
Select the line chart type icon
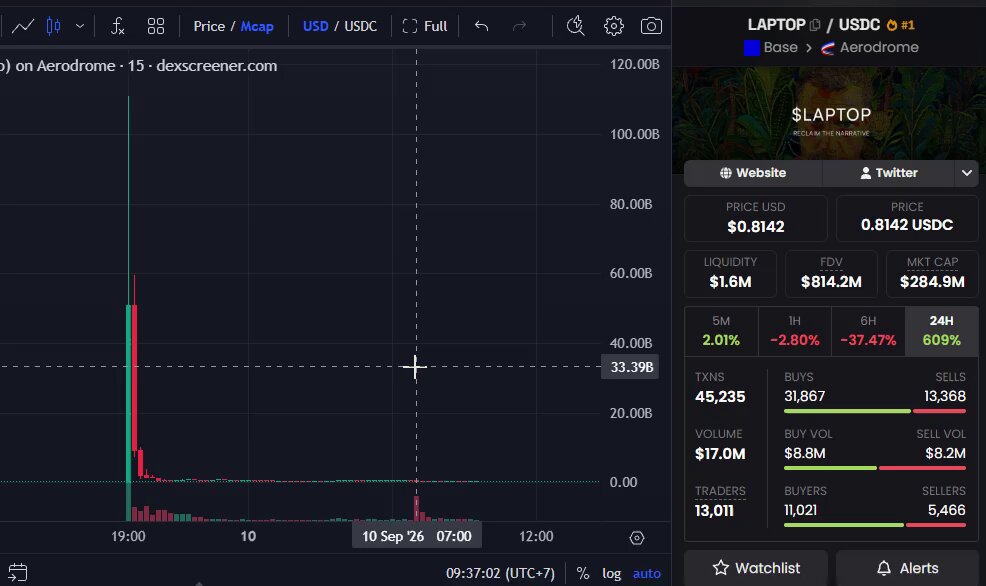click(23, 26)
